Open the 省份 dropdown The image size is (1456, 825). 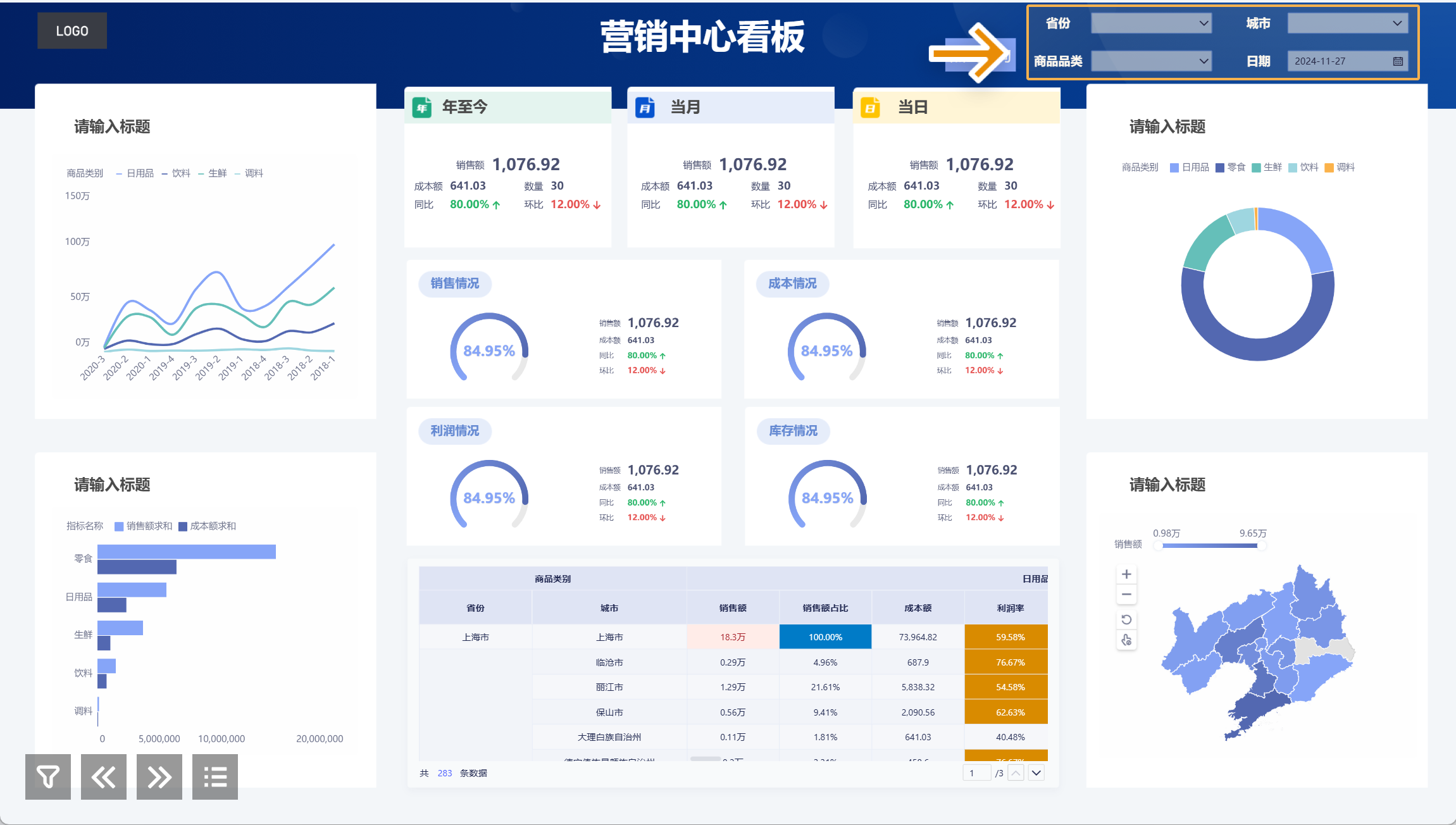pos(1151,24)
